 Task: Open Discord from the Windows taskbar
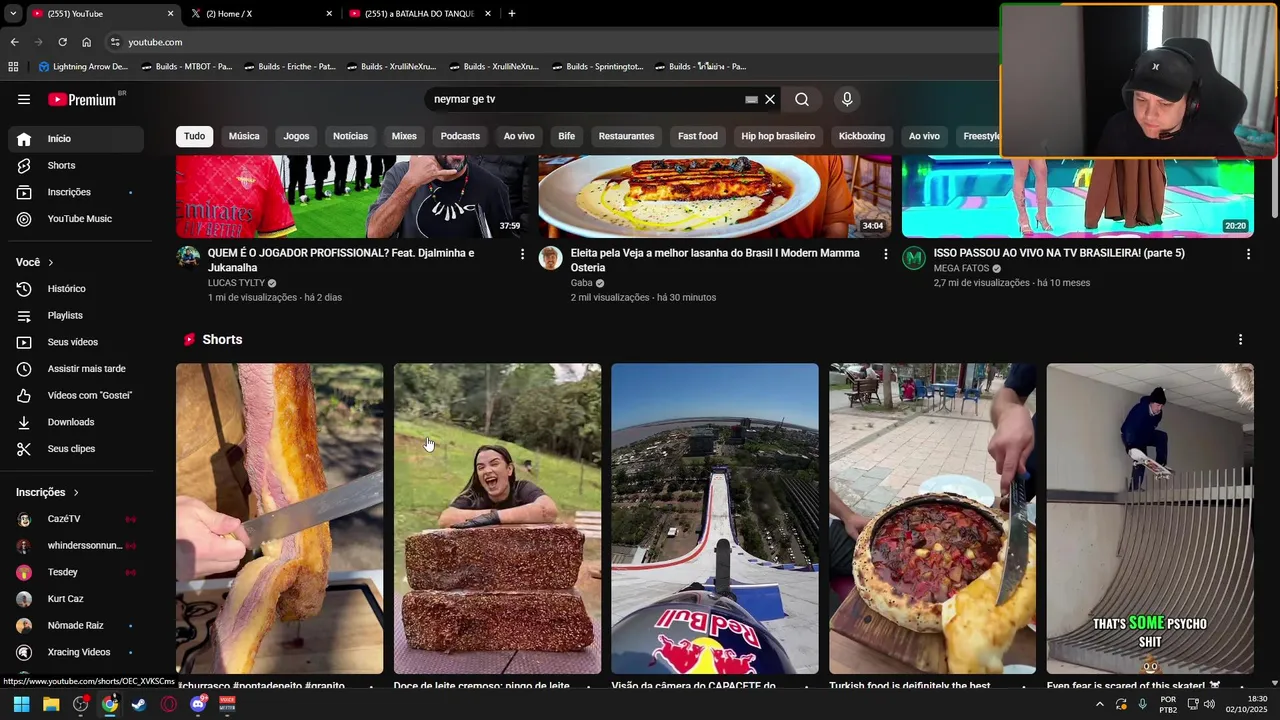[198, 704]
